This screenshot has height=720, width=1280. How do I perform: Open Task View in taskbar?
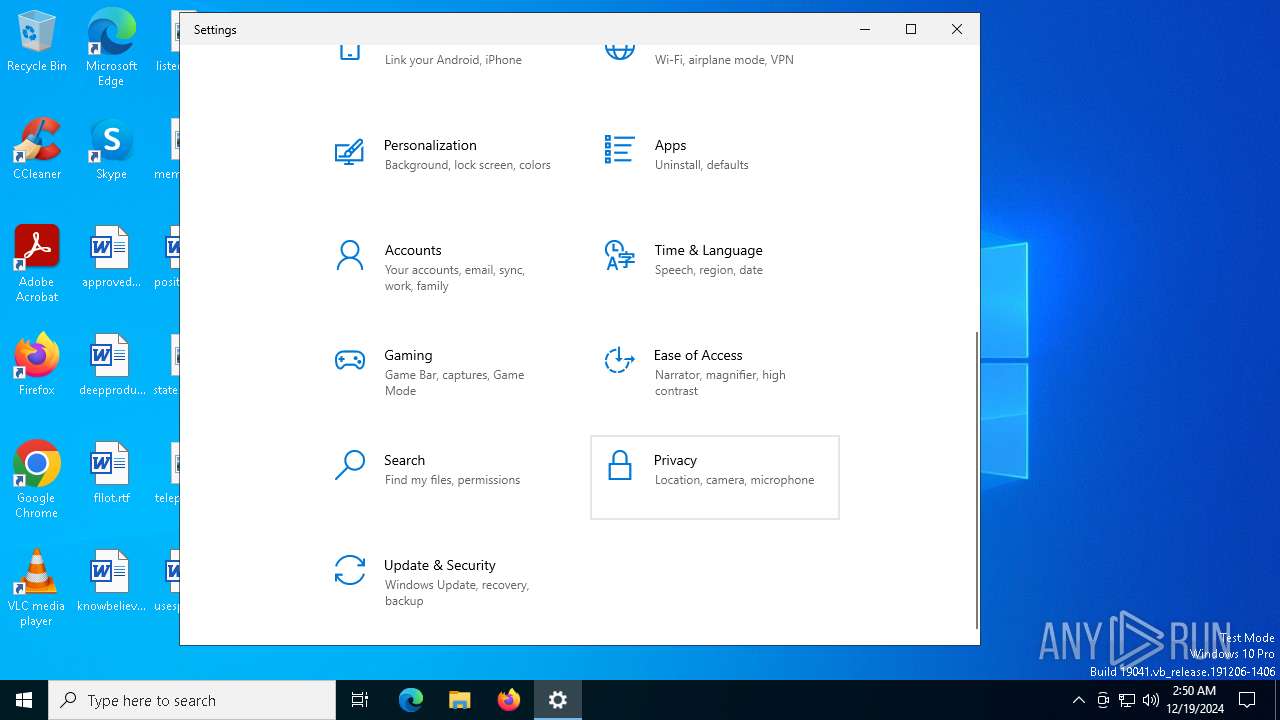point(360,700)
